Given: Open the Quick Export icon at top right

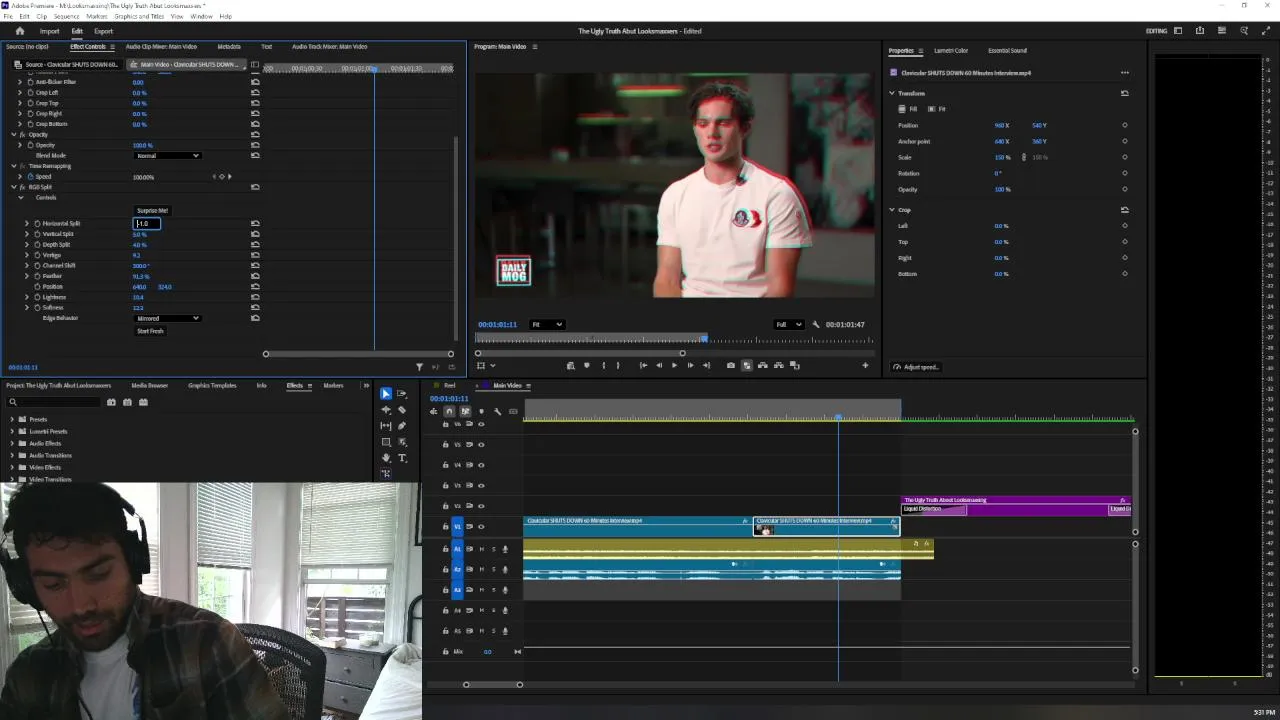Looking at the screenshot, I should coord(1200,31).
